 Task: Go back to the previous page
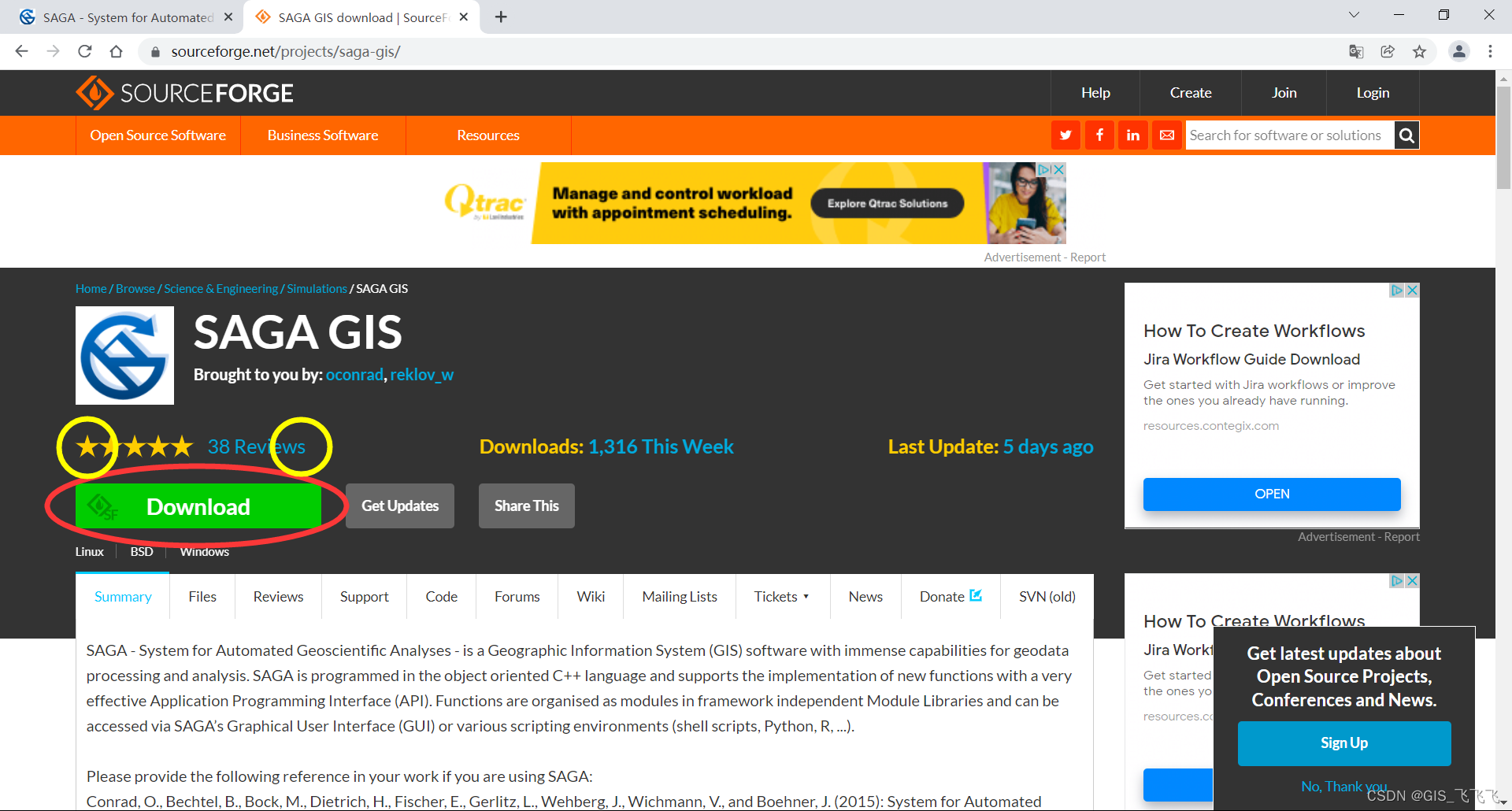click(21, 51)
